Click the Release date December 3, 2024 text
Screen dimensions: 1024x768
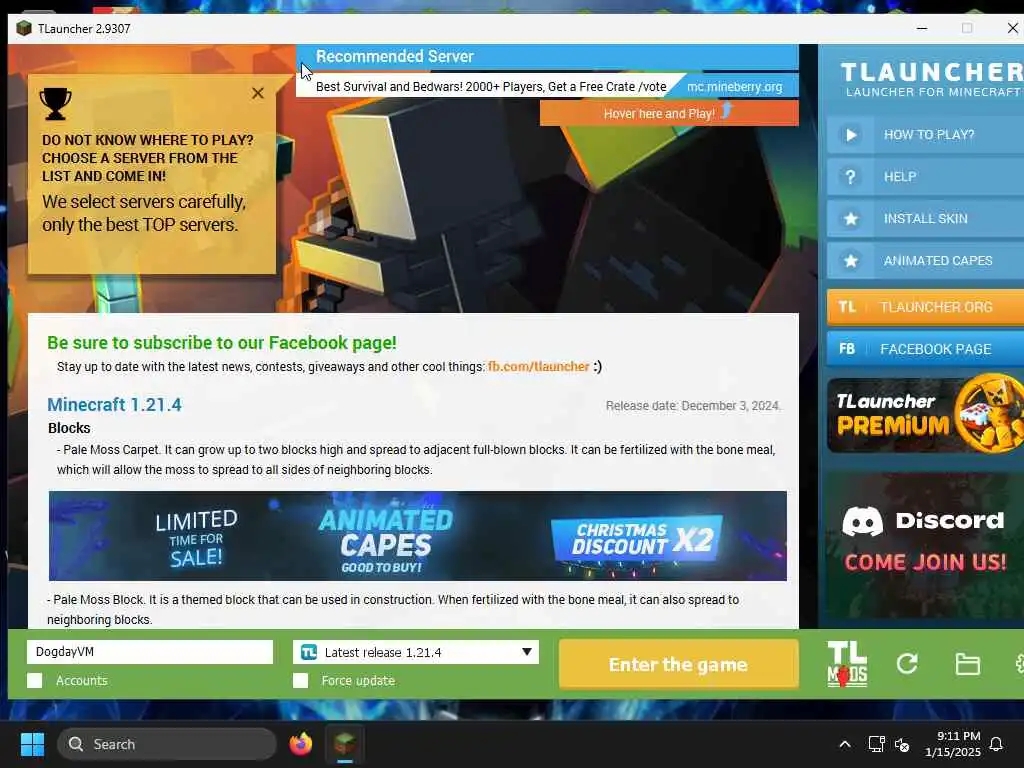[x=693, y=406]
